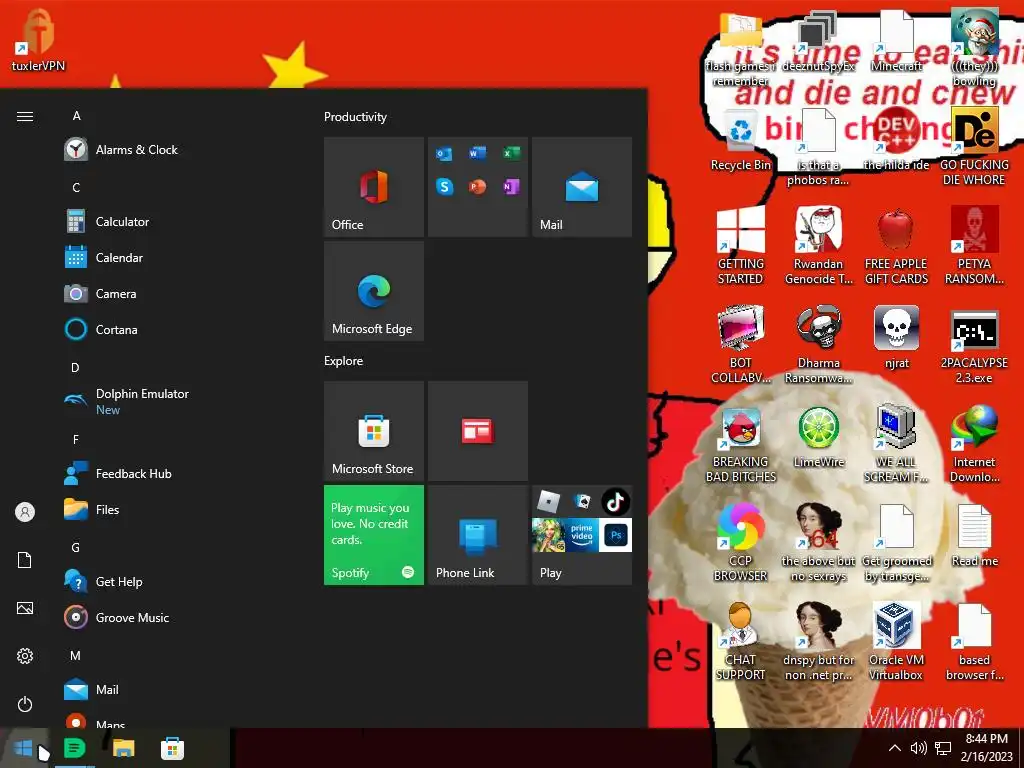Image resolution: width=1024 pixels, height=768 pixels.
Task: Open File Explorer from the taskbar
Action: tap(123, 748)
